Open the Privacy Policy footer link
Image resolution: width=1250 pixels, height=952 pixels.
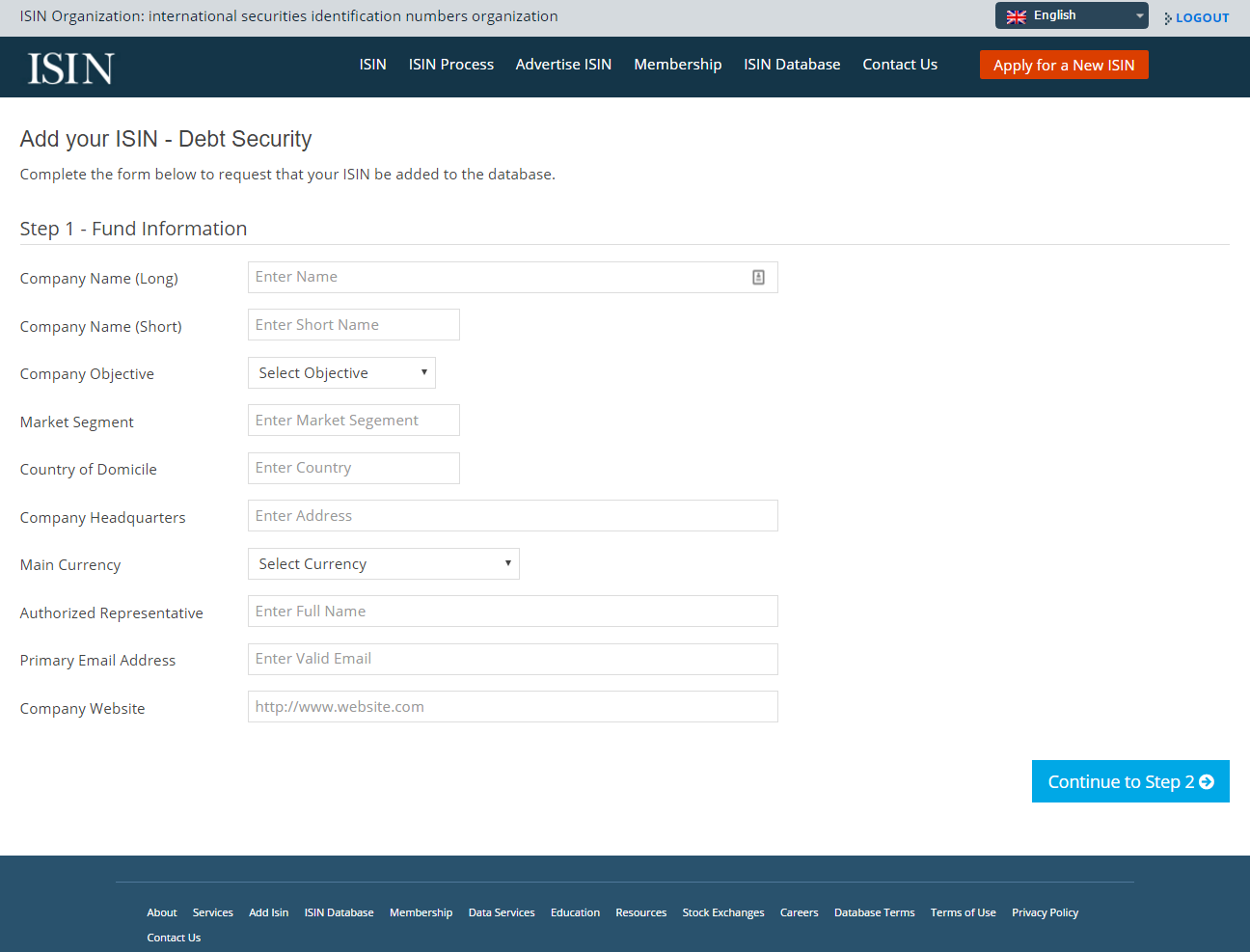pos(1045,912)
